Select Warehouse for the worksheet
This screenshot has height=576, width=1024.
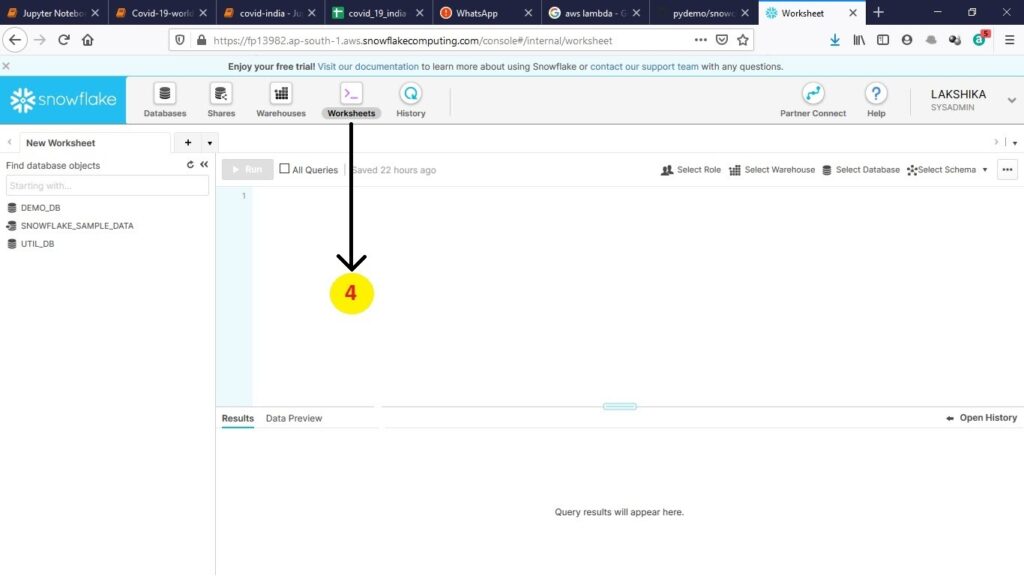coord(772,170)
